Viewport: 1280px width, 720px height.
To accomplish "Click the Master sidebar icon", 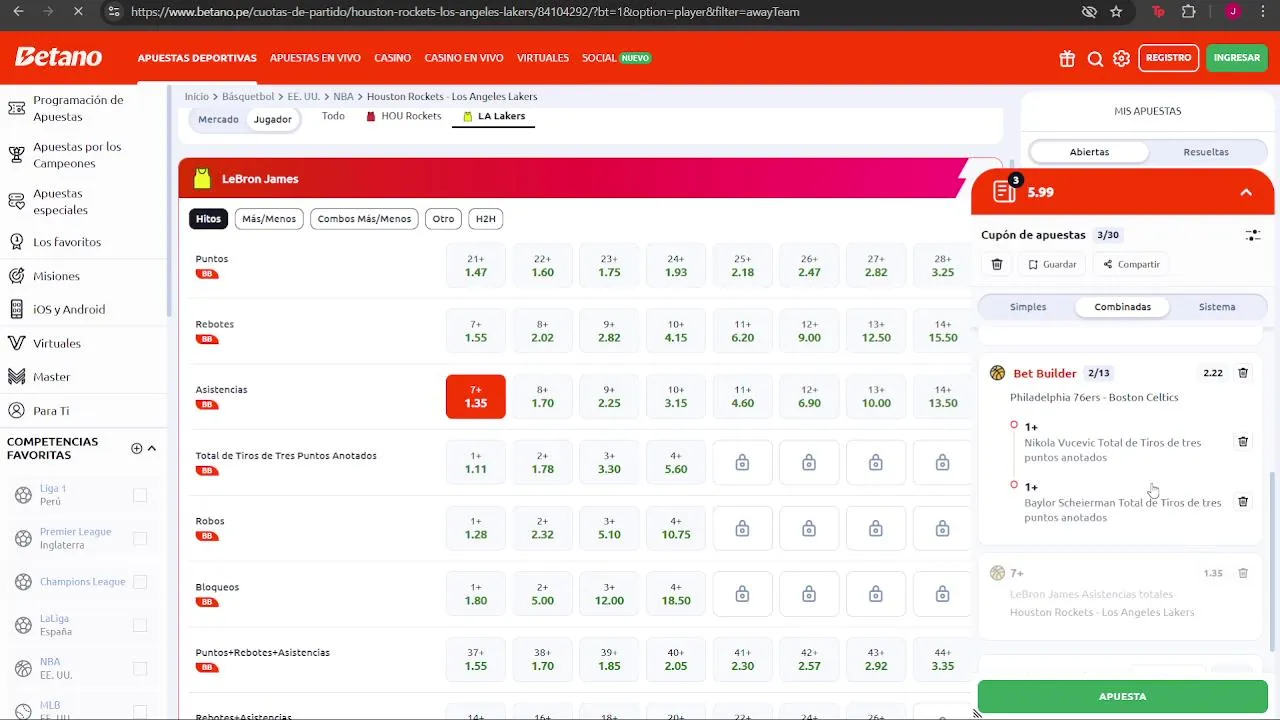I will click(16, 377).
